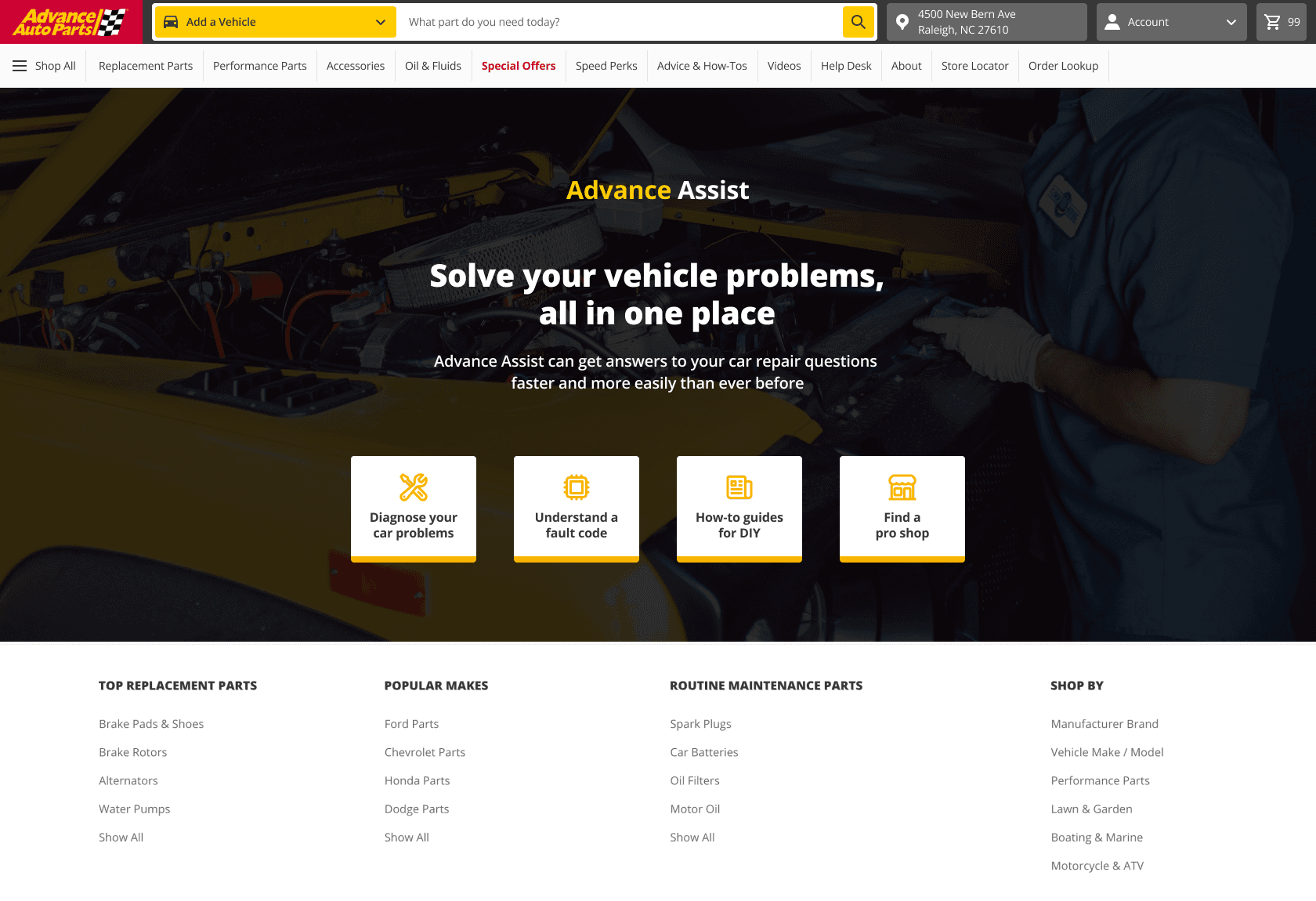Click Show All under Routine Maintenance Parts

(692, 837)
